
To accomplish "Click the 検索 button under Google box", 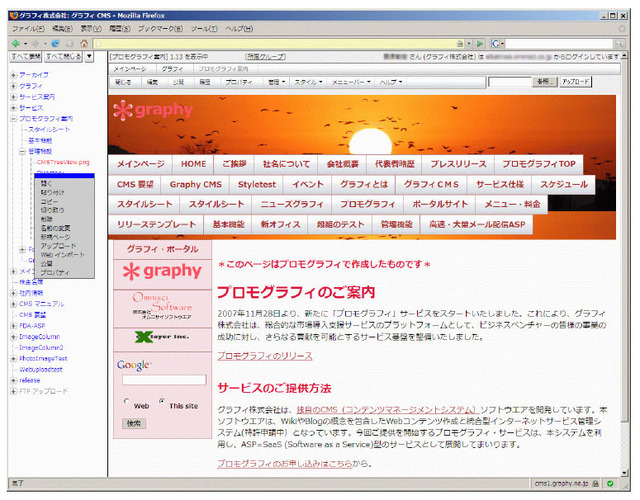I will (134, 424).
